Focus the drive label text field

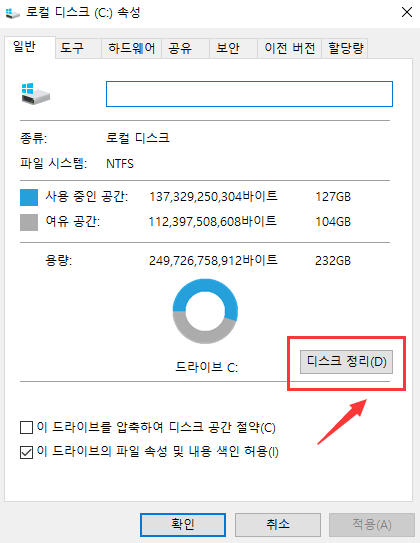point(249,94)
